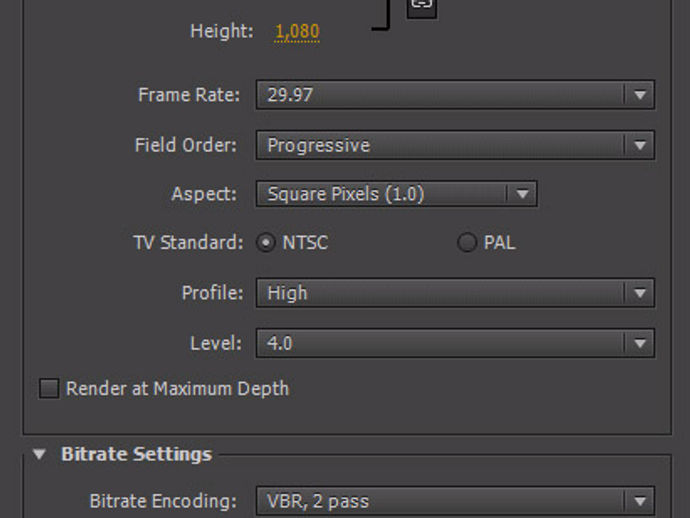Click the Bitrate Settings heading text

[x=136, y=454]
